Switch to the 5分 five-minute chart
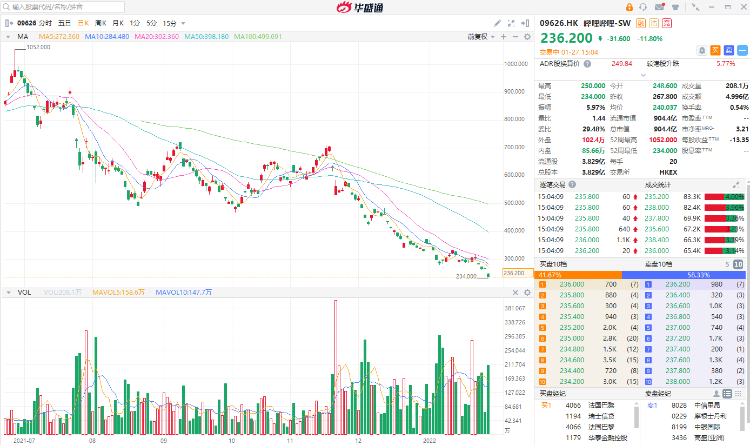 coord(151,23)
